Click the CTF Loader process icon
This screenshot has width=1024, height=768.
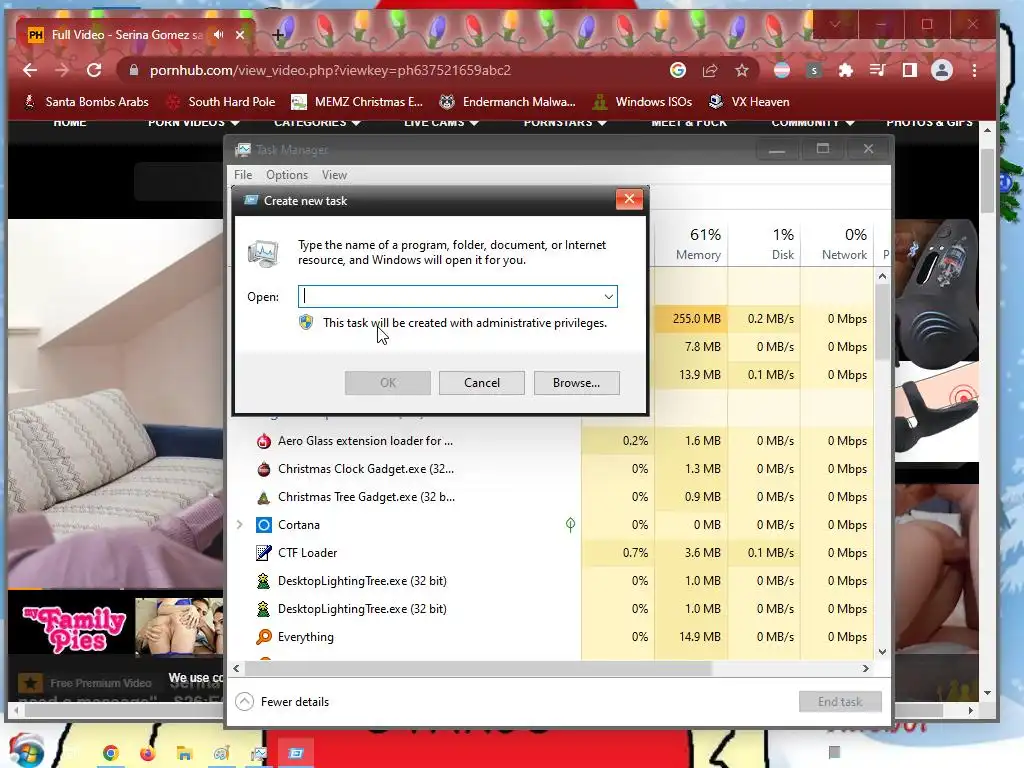[263, 553]
